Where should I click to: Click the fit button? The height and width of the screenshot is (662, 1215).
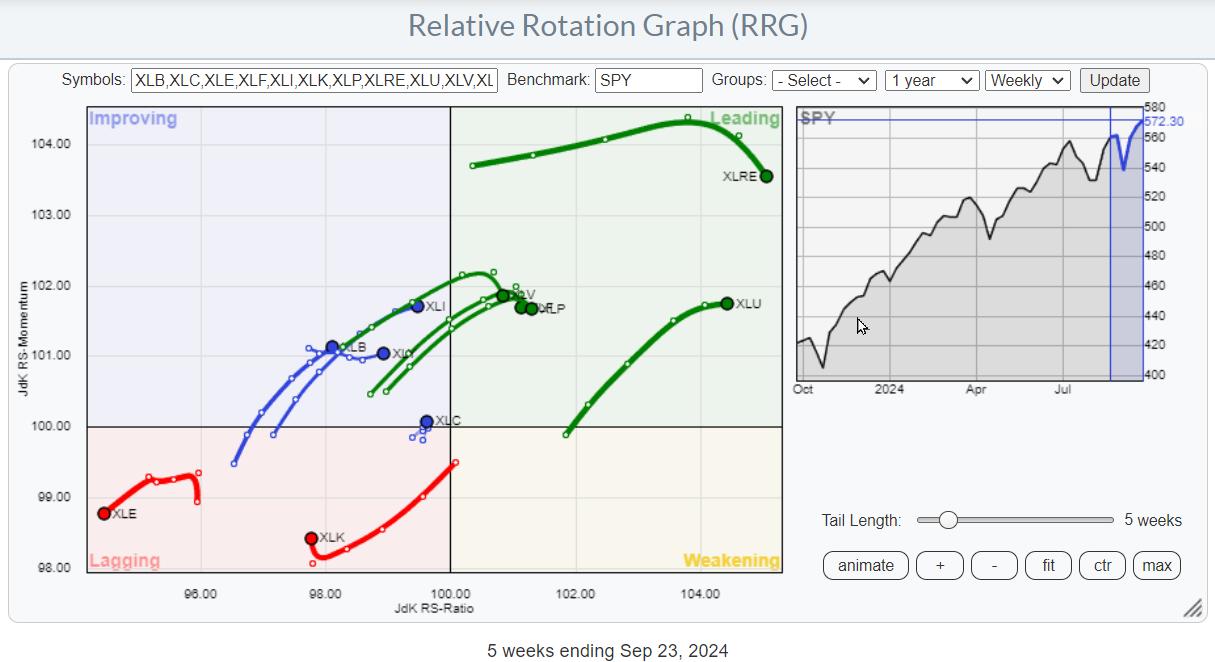point(1048,565)
